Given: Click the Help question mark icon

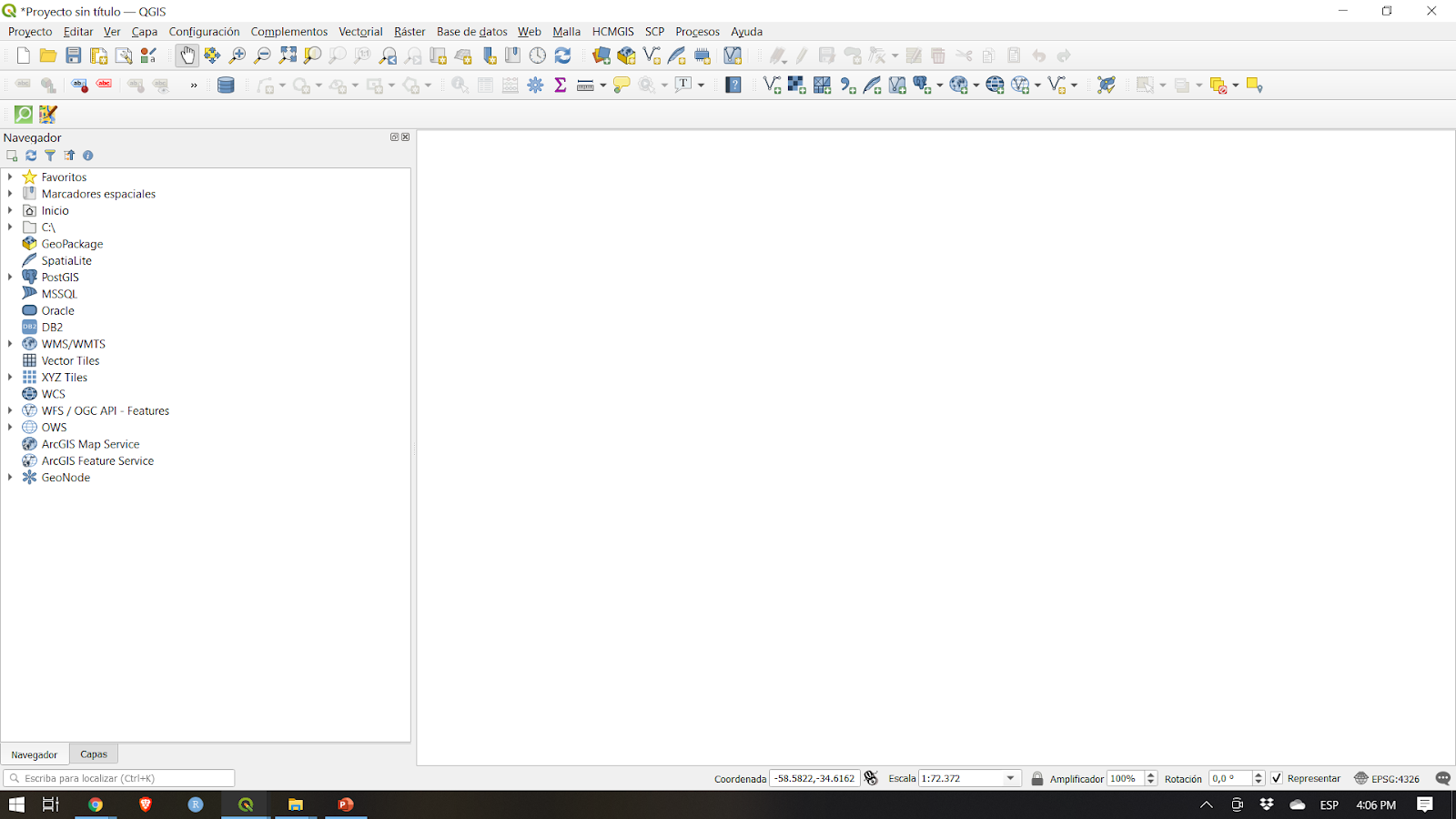Looking at the screenshot, I should point(733,85).
